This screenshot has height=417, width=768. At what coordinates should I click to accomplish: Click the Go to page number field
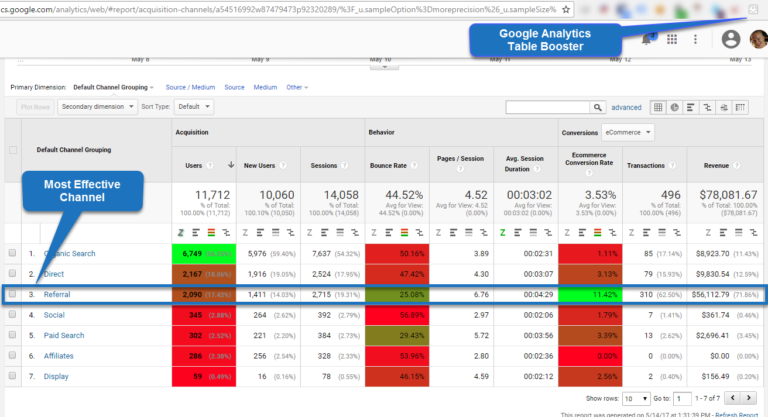pos(682,398)
